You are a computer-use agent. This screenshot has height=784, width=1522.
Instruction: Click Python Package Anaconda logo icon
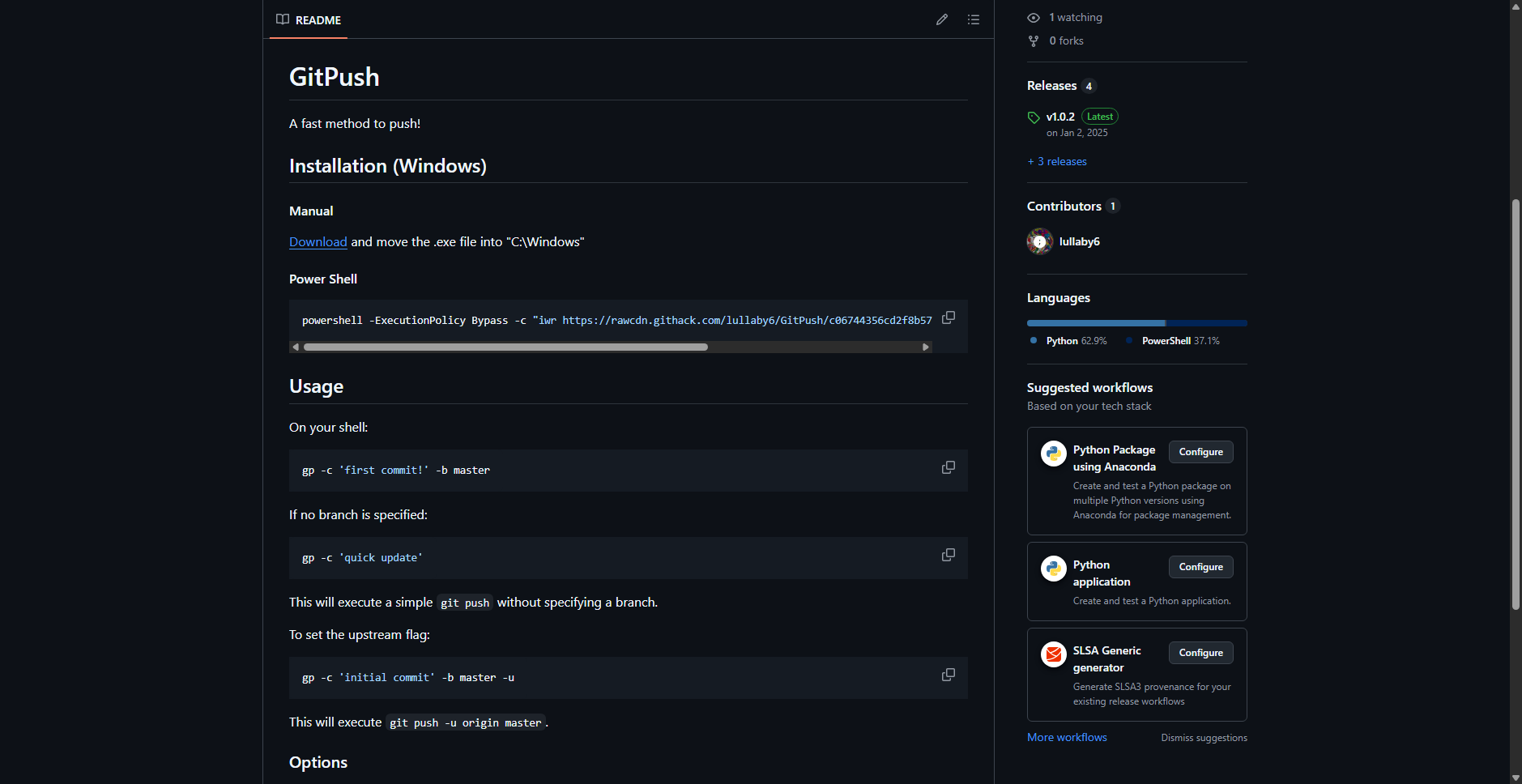(x=1054, y=454)
